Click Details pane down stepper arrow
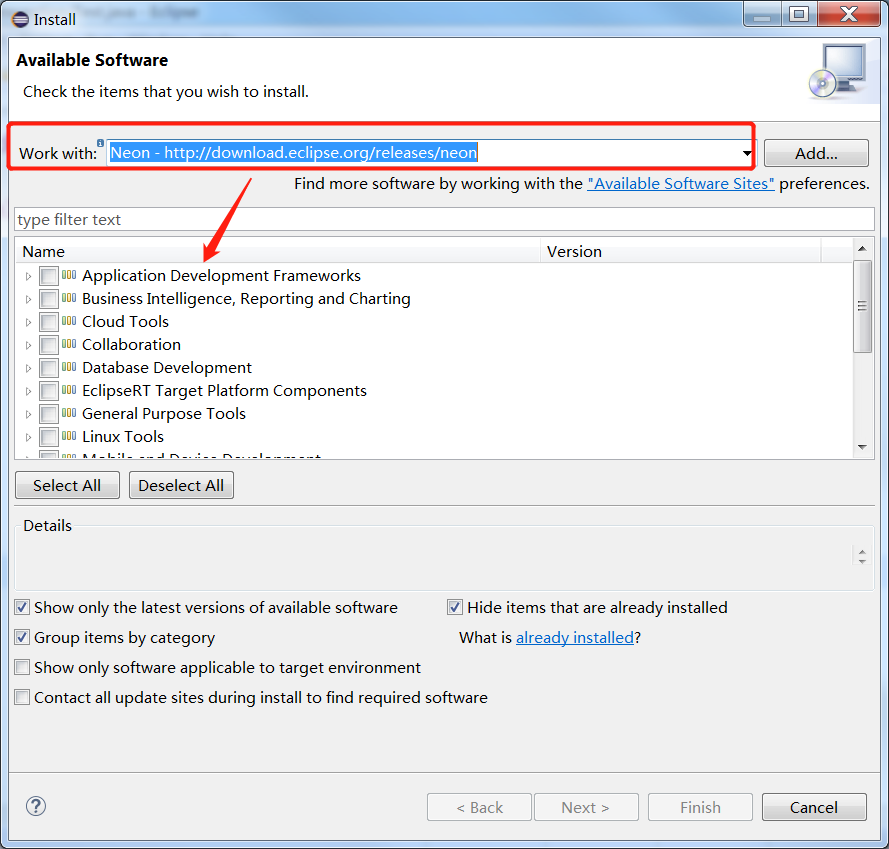This screenshot has height=849, width=889. tap(862, 561)
